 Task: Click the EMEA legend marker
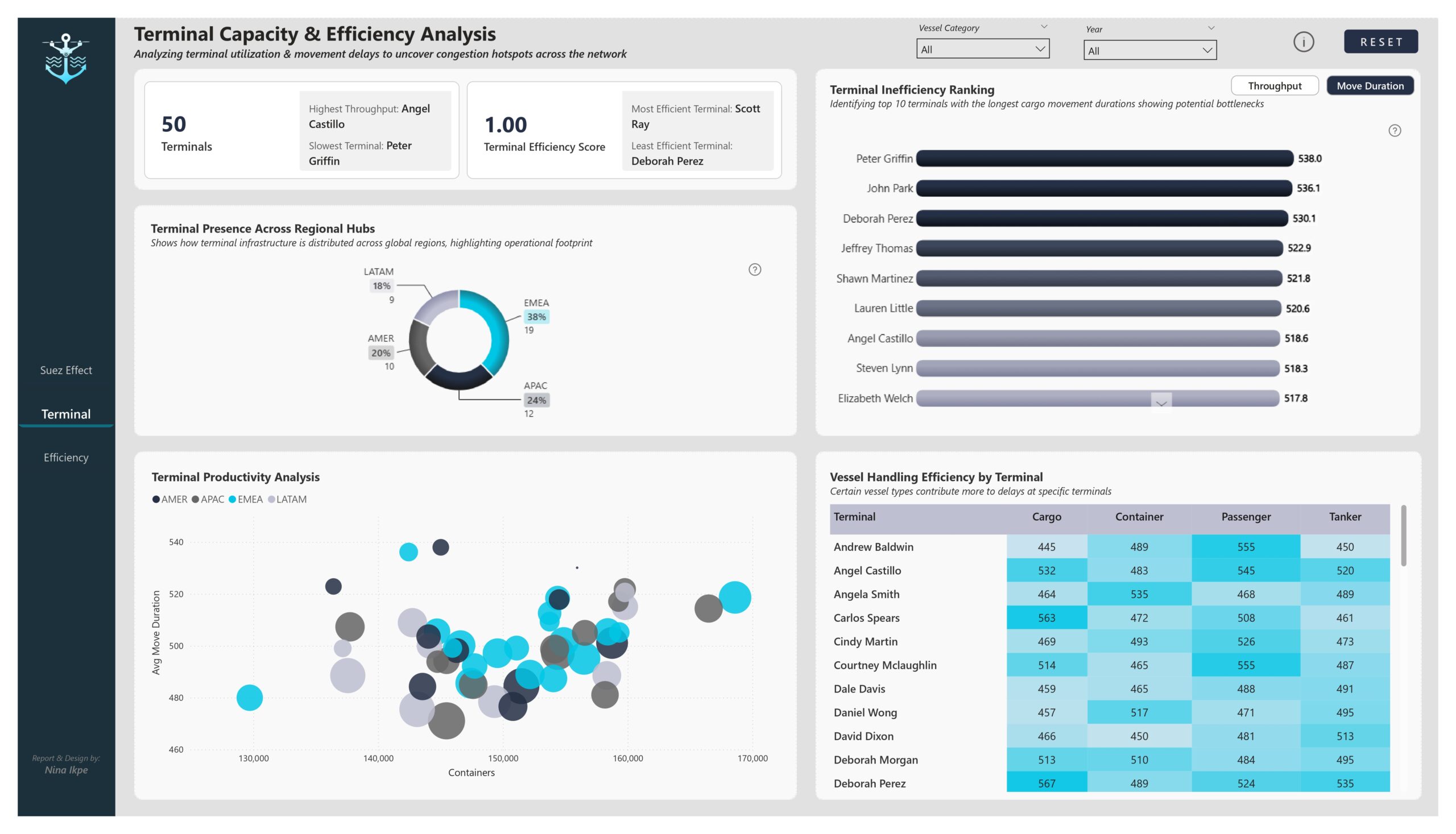[232, 499]
